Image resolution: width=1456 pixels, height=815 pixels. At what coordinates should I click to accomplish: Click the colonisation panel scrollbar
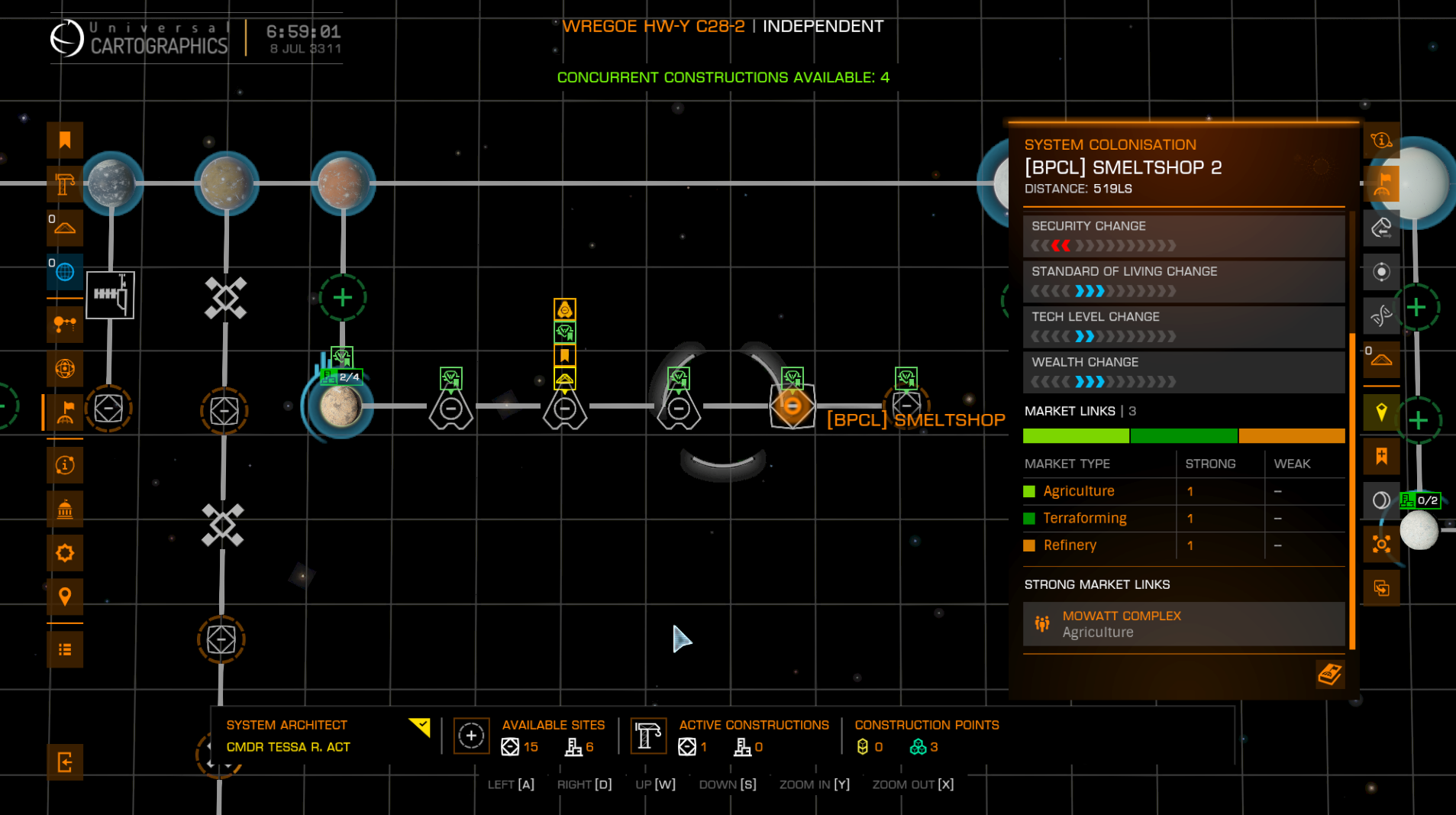tap(1351, 491)
